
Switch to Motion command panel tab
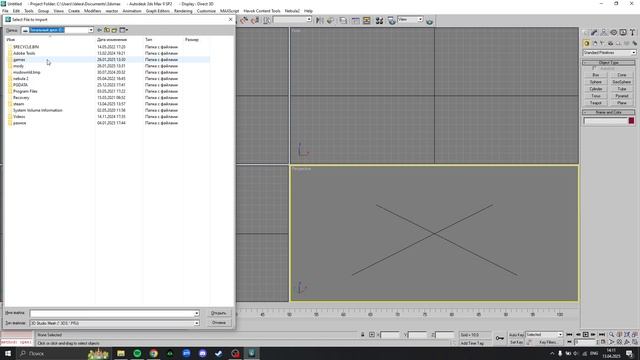coord(613,33)
